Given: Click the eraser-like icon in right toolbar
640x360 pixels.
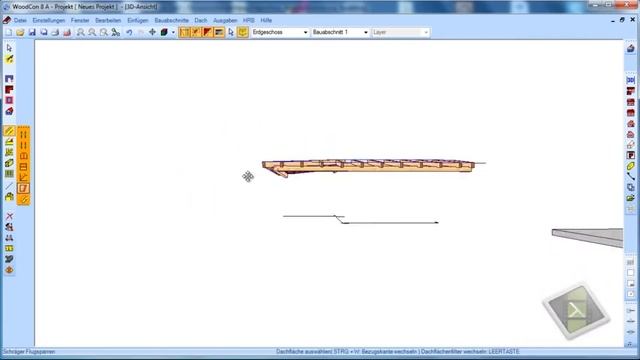Looking at the screenshot, I should (x=631, y=144).
